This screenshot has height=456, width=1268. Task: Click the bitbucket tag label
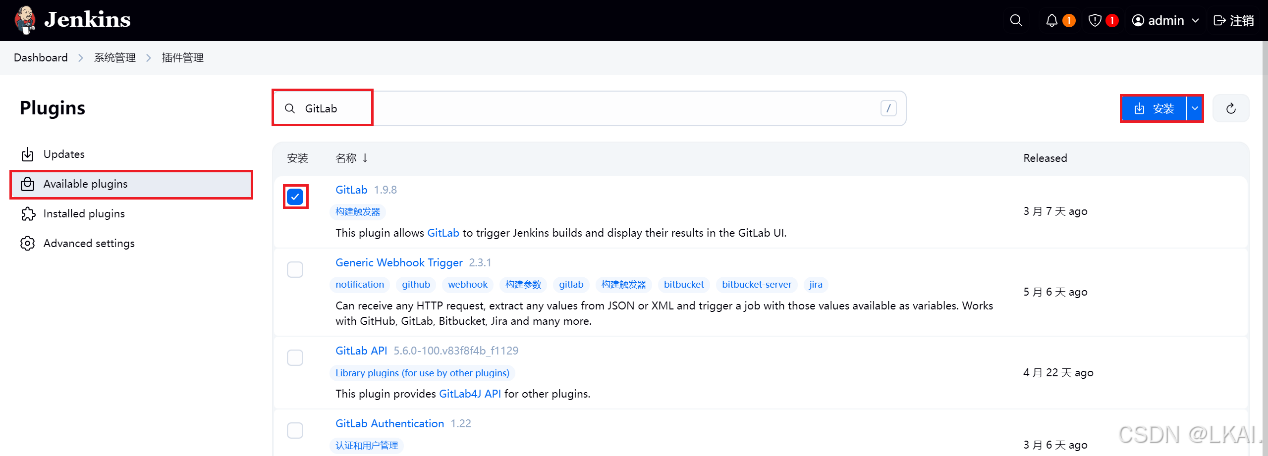(684, 285)
